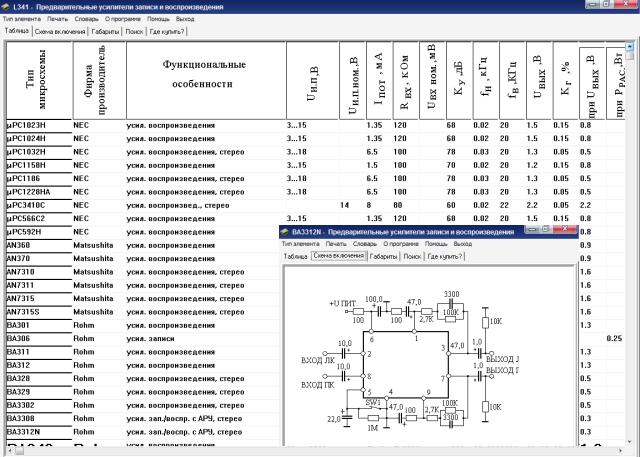This screenshot has width=640, height=457.
Task: Open Печать menu in BA3312N window
Action: 336,244
